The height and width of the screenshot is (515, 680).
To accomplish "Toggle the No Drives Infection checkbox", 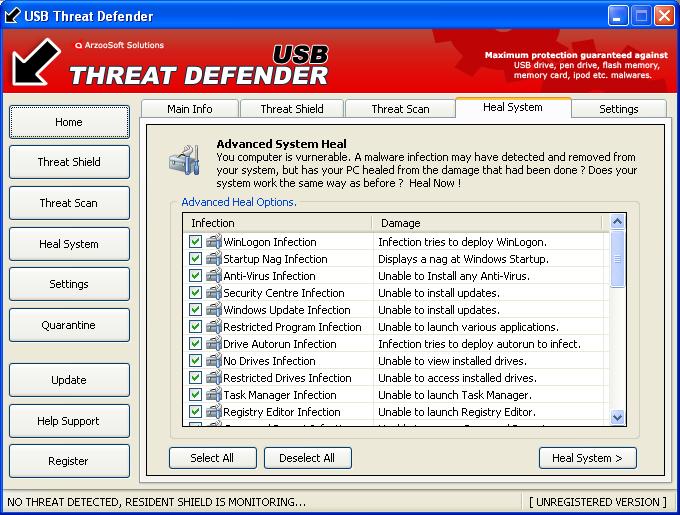I will pyautogui.click(x=195, y=360).
